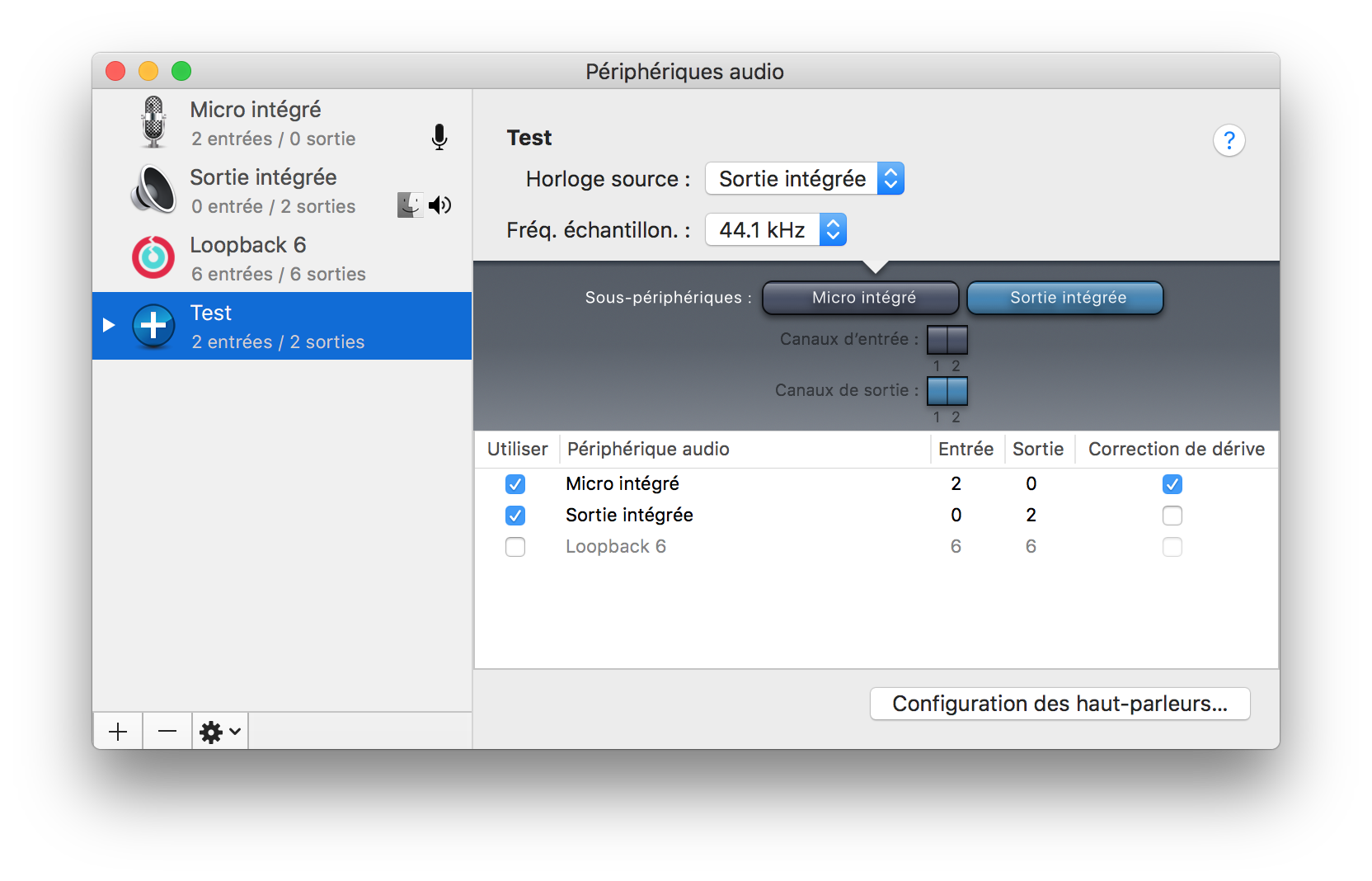Click the Canaux de sortie channel boxes
Image resolution: width=1372 pixels, height=881 pixels.
(x=947, y=391)
